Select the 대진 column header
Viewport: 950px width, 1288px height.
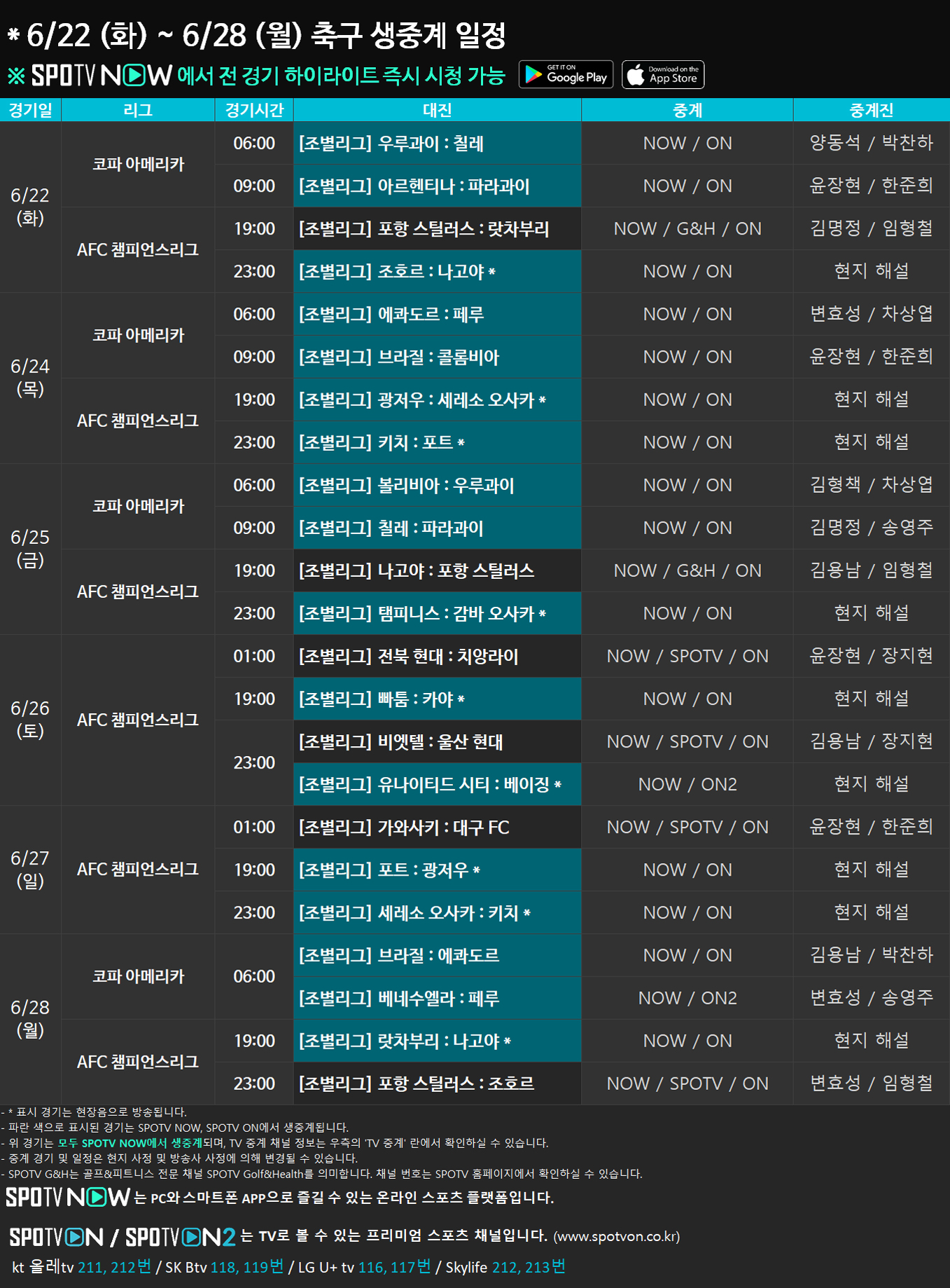(x=437, y=110)
